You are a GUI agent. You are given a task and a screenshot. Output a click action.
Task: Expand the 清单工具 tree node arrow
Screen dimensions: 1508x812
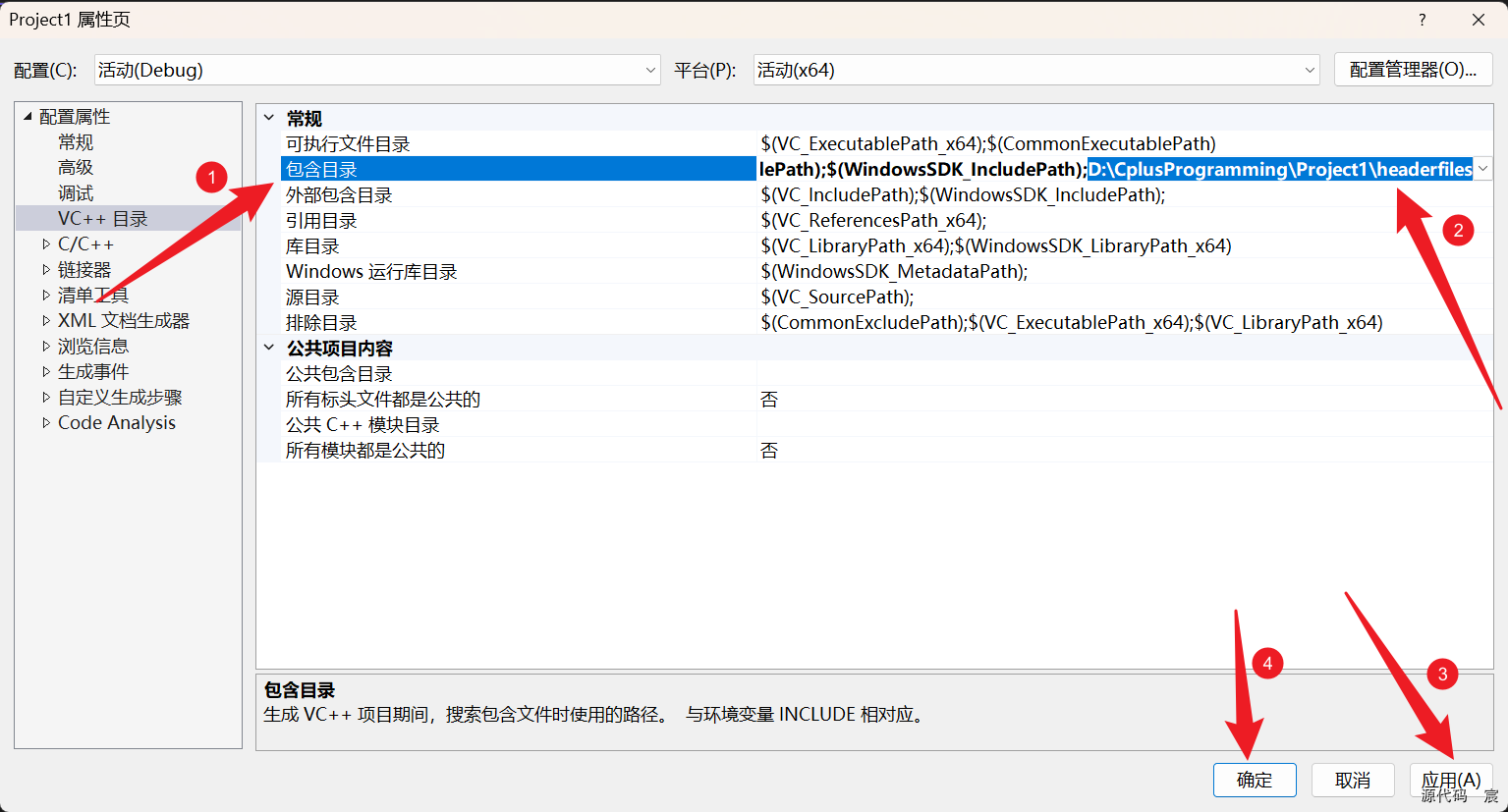[46, 295]
